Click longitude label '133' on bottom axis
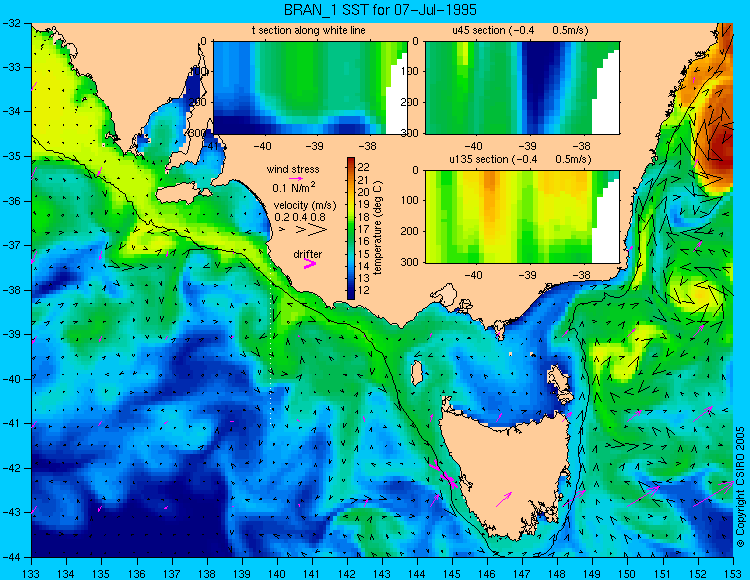 tap(32, 574)
